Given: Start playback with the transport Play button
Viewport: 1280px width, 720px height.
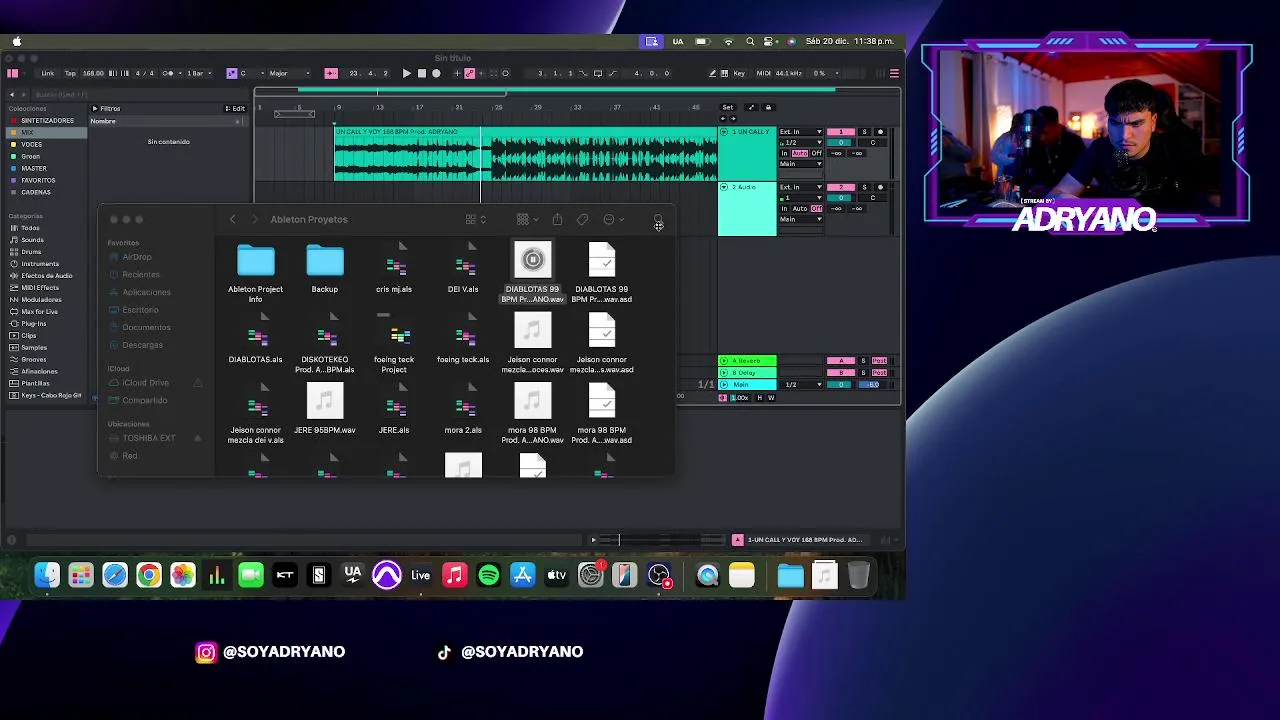Looking at the screenshot, I should pos(406,73).
